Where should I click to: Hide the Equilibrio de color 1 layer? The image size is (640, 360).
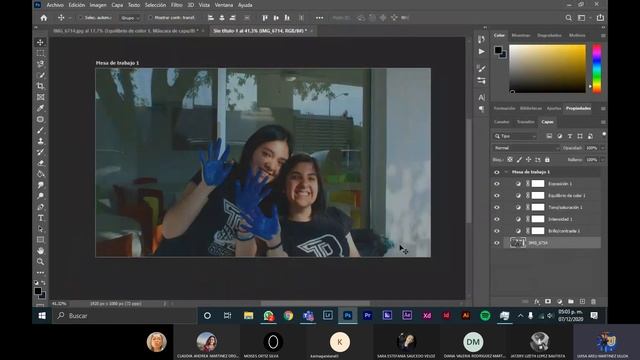click(497, 196)
